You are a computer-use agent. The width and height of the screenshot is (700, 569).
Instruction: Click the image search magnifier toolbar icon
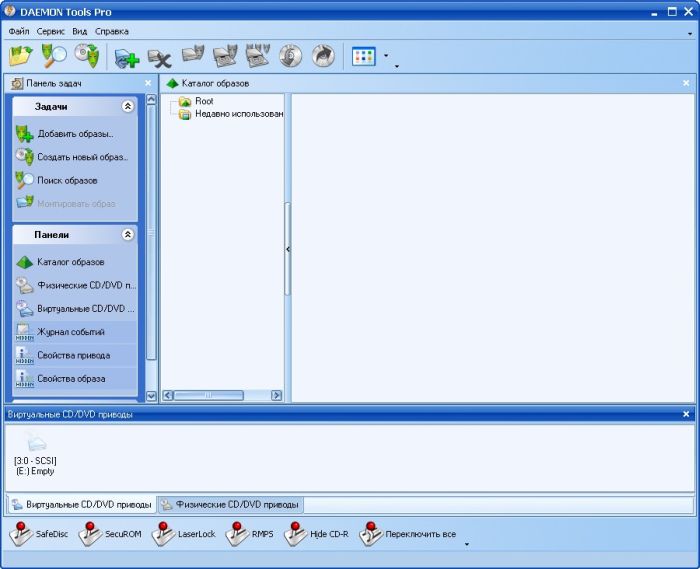point(54,56)
